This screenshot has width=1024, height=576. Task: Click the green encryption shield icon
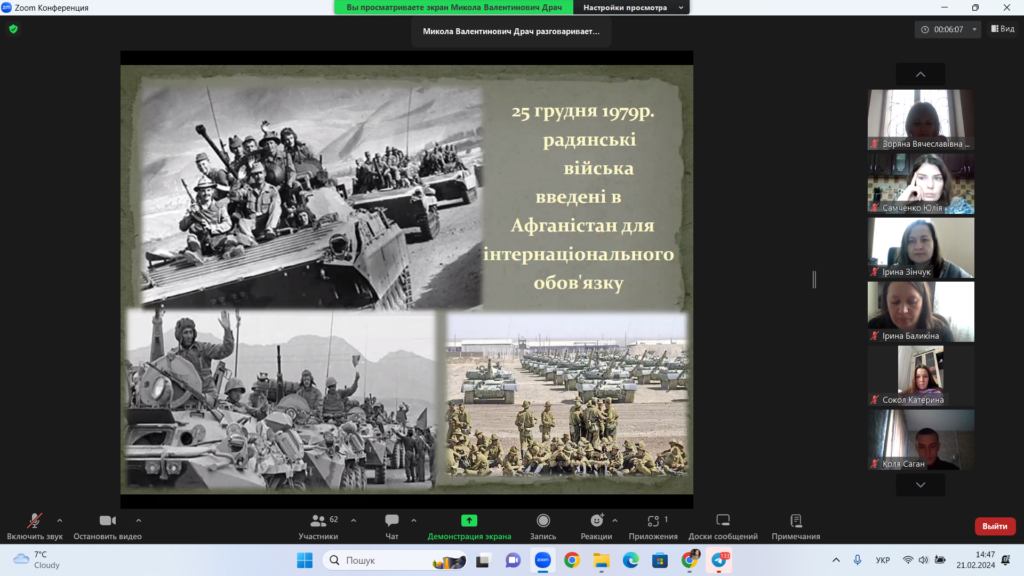13,29
